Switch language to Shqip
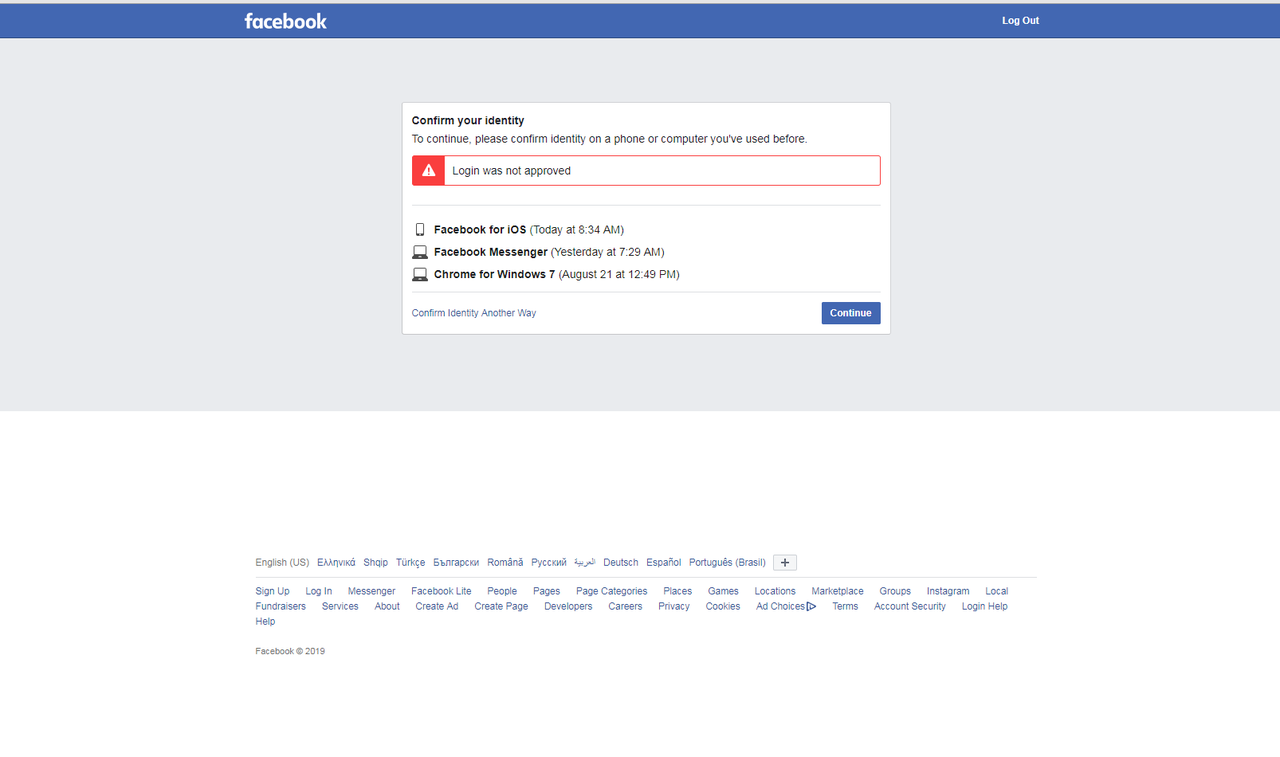Image resolution: width=1280 pixels, height=757 pixels. pyautogui.click(x=376, y=563)
